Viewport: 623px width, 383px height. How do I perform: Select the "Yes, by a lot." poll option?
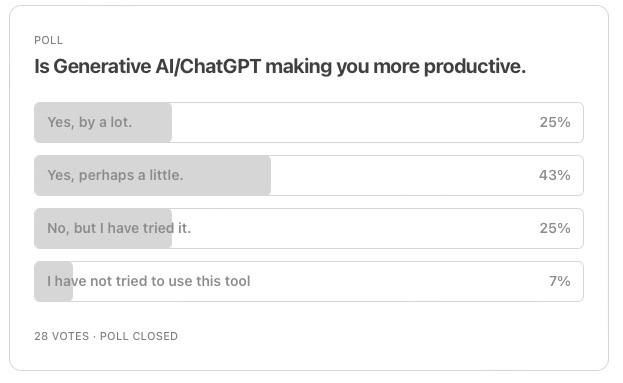pyautogui.click(x=309, y=122)
